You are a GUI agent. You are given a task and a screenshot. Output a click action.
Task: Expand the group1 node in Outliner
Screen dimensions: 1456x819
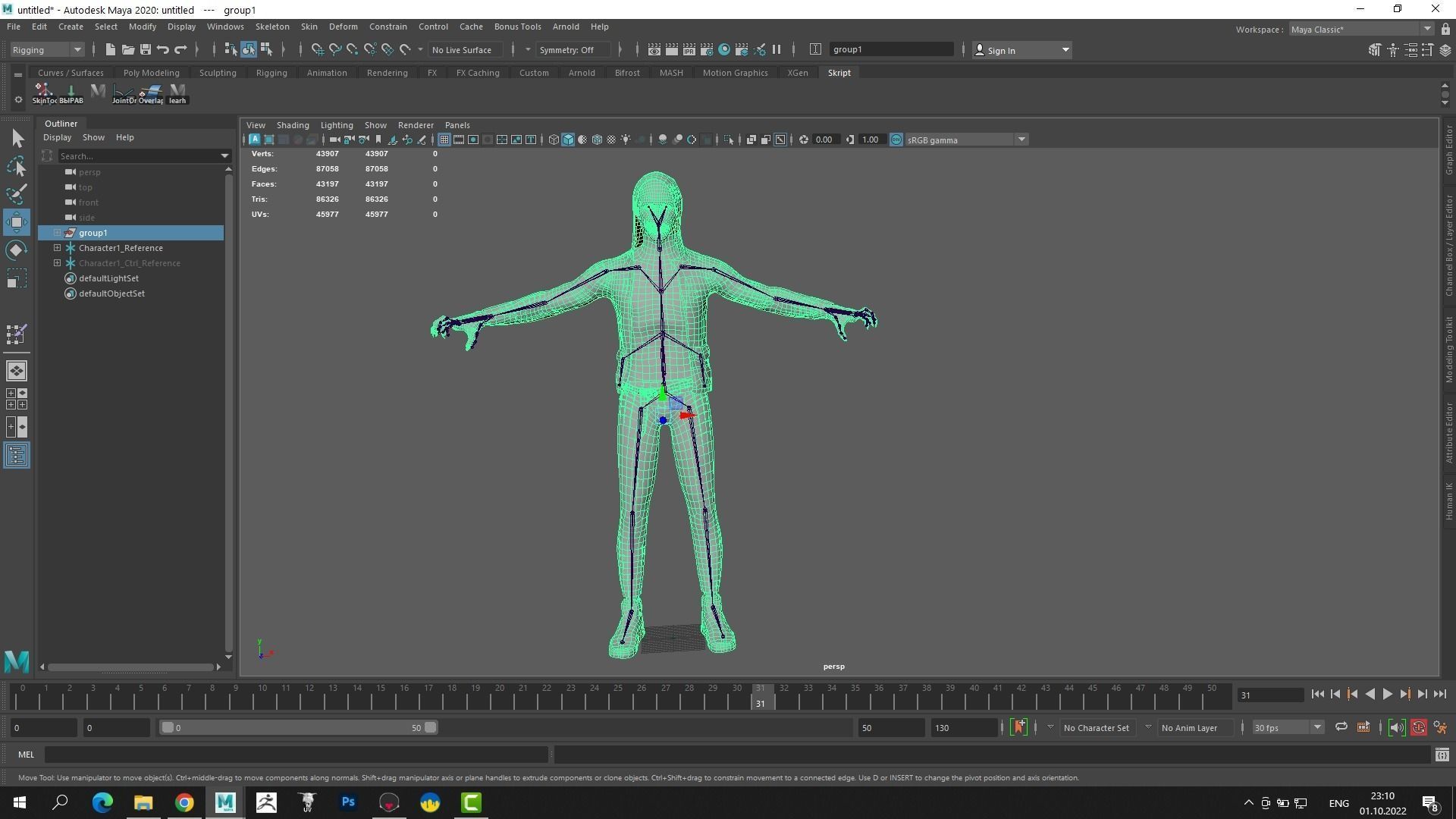pos(57,233)
